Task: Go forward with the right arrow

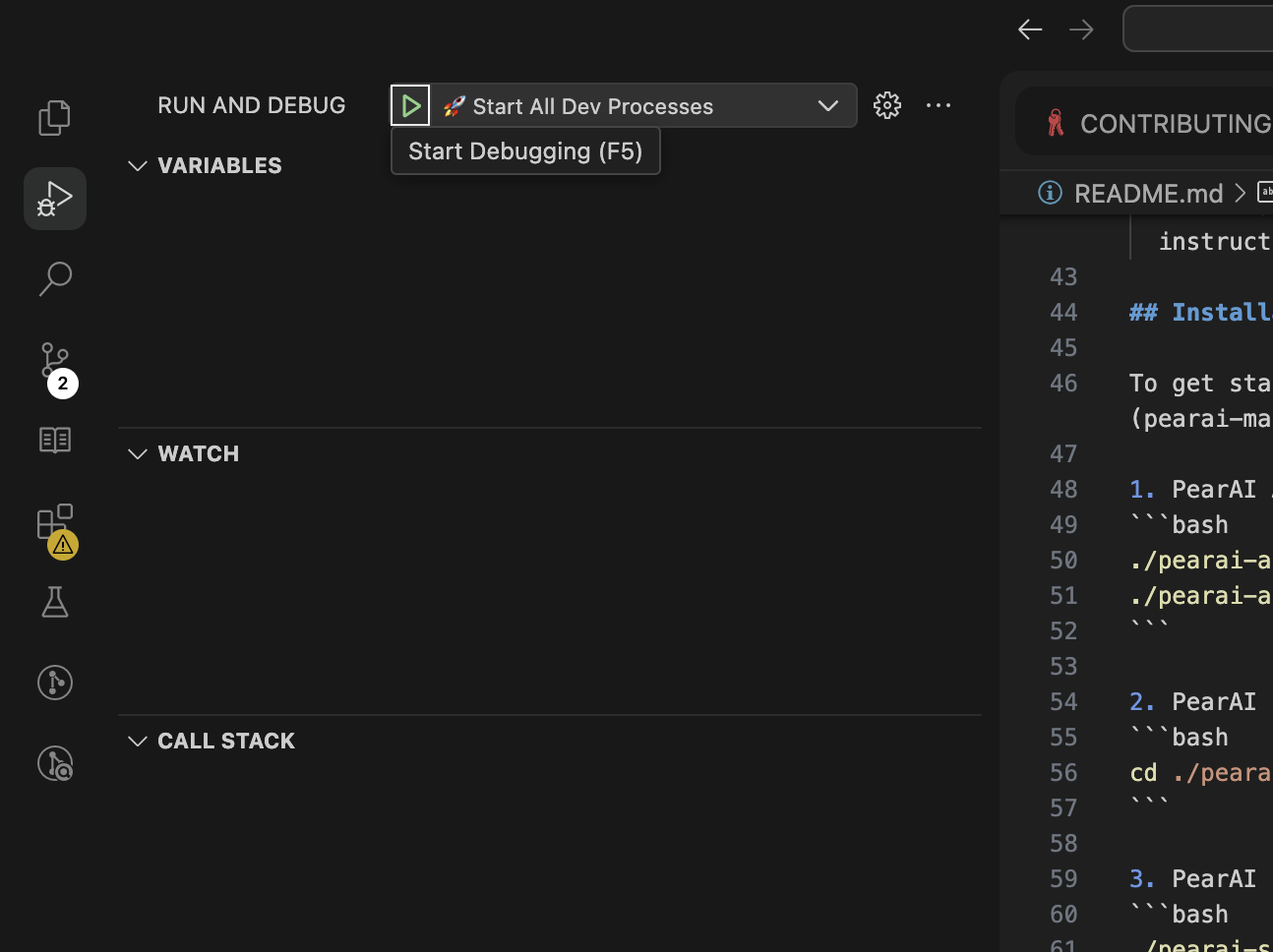Action: pos(1081,30)
